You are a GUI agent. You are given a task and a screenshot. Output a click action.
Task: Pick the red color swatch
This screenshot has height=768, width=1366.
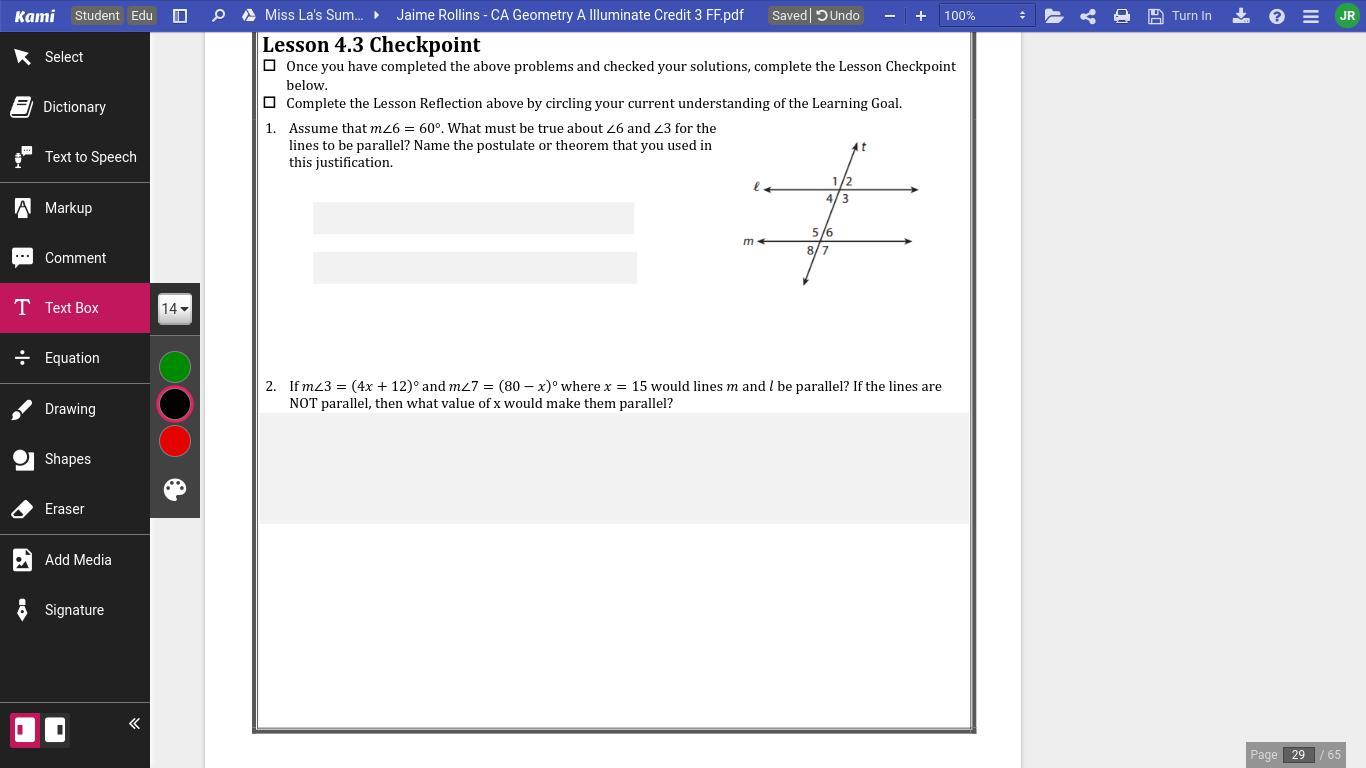coord(175,441)
